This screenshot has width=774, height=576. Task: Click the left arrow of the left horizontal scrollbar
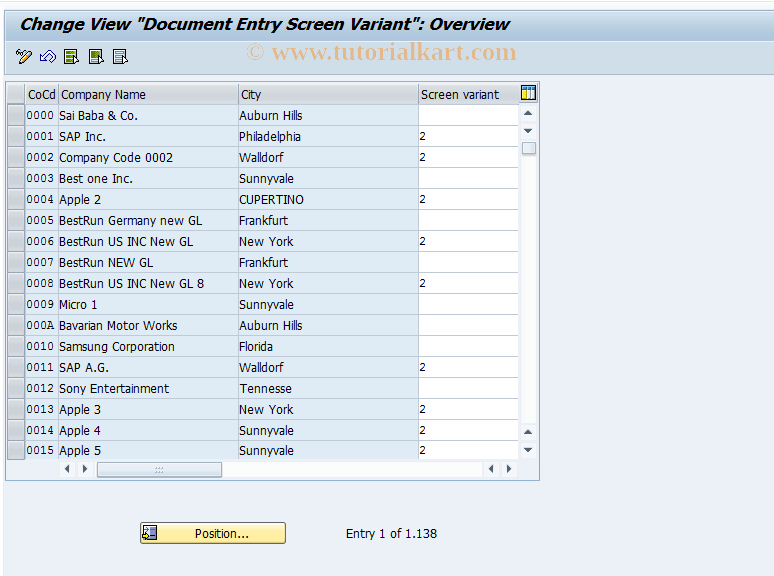pyautogui.click(x=67, y=469)
